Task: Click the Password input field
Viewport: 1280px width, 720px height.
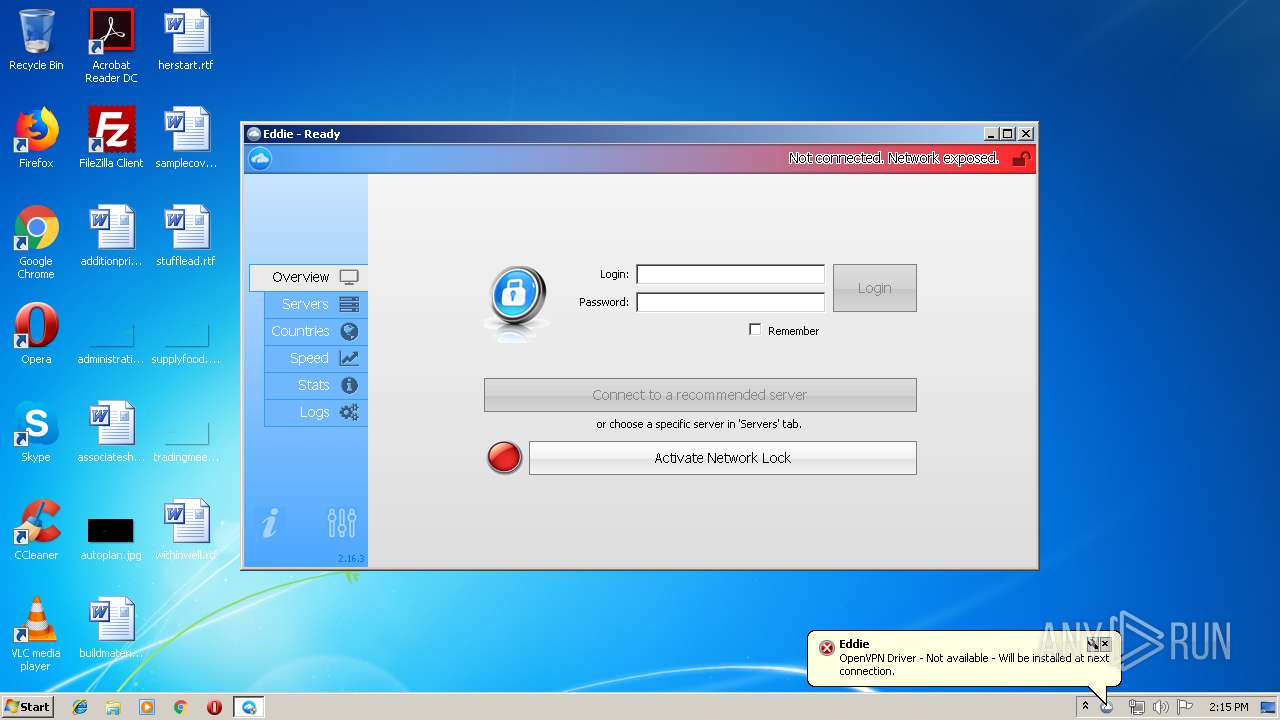Action: click(x=730, y=302)
